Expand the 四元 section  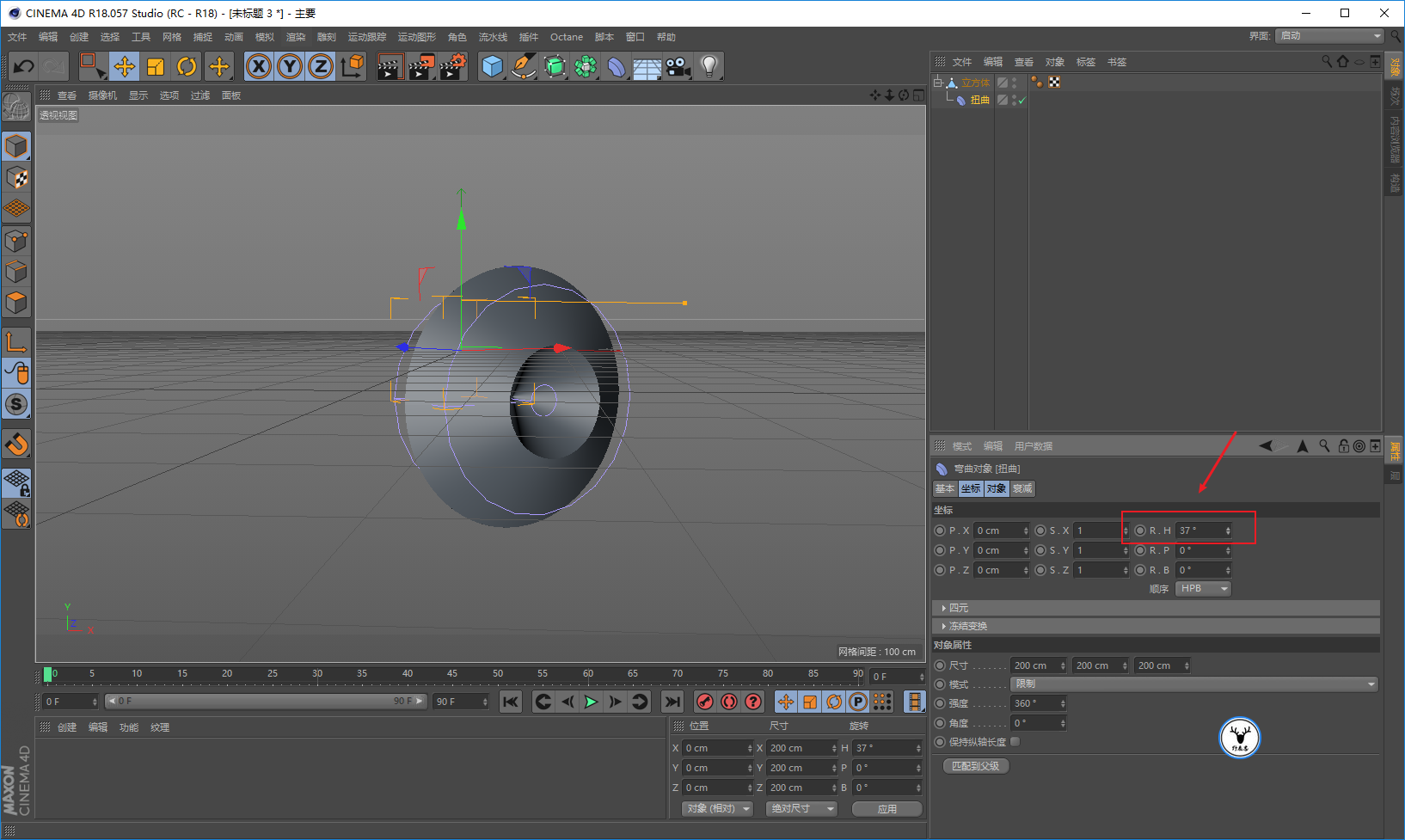[1155, 608]
